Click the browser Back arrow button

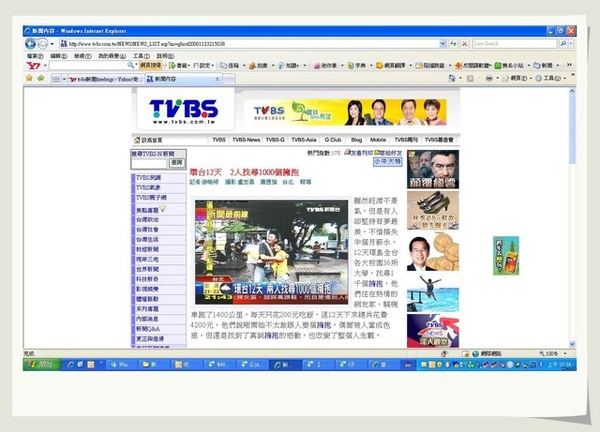click(30, 44)
